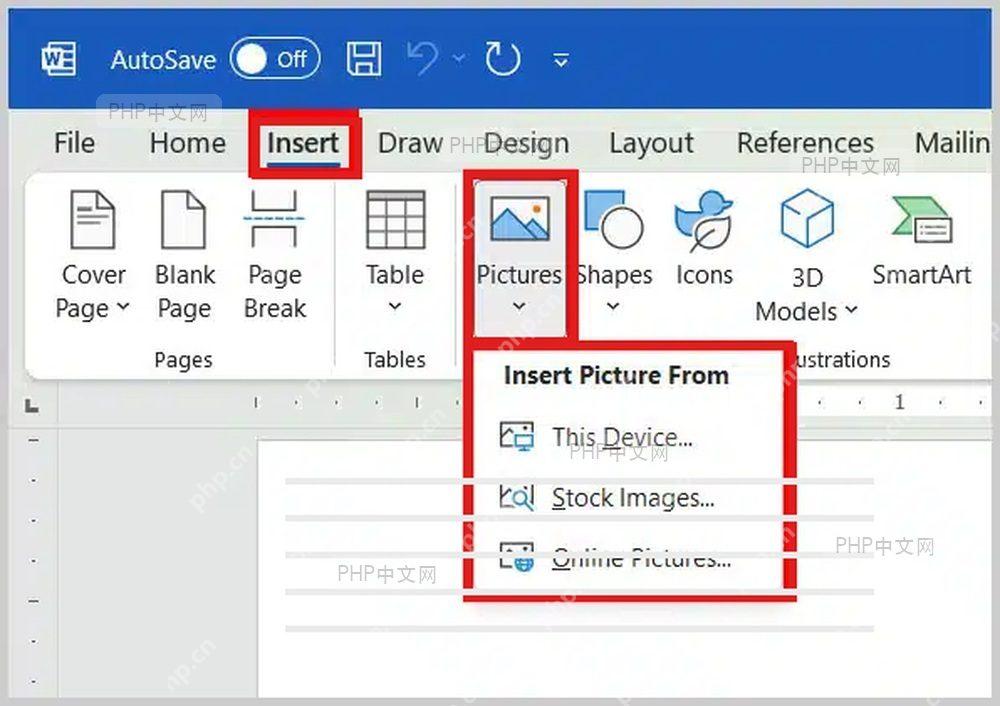The width and height of the screenshot is (1000, 706).
Task: Click the Shapes icon
Action: tap(614, 219)
